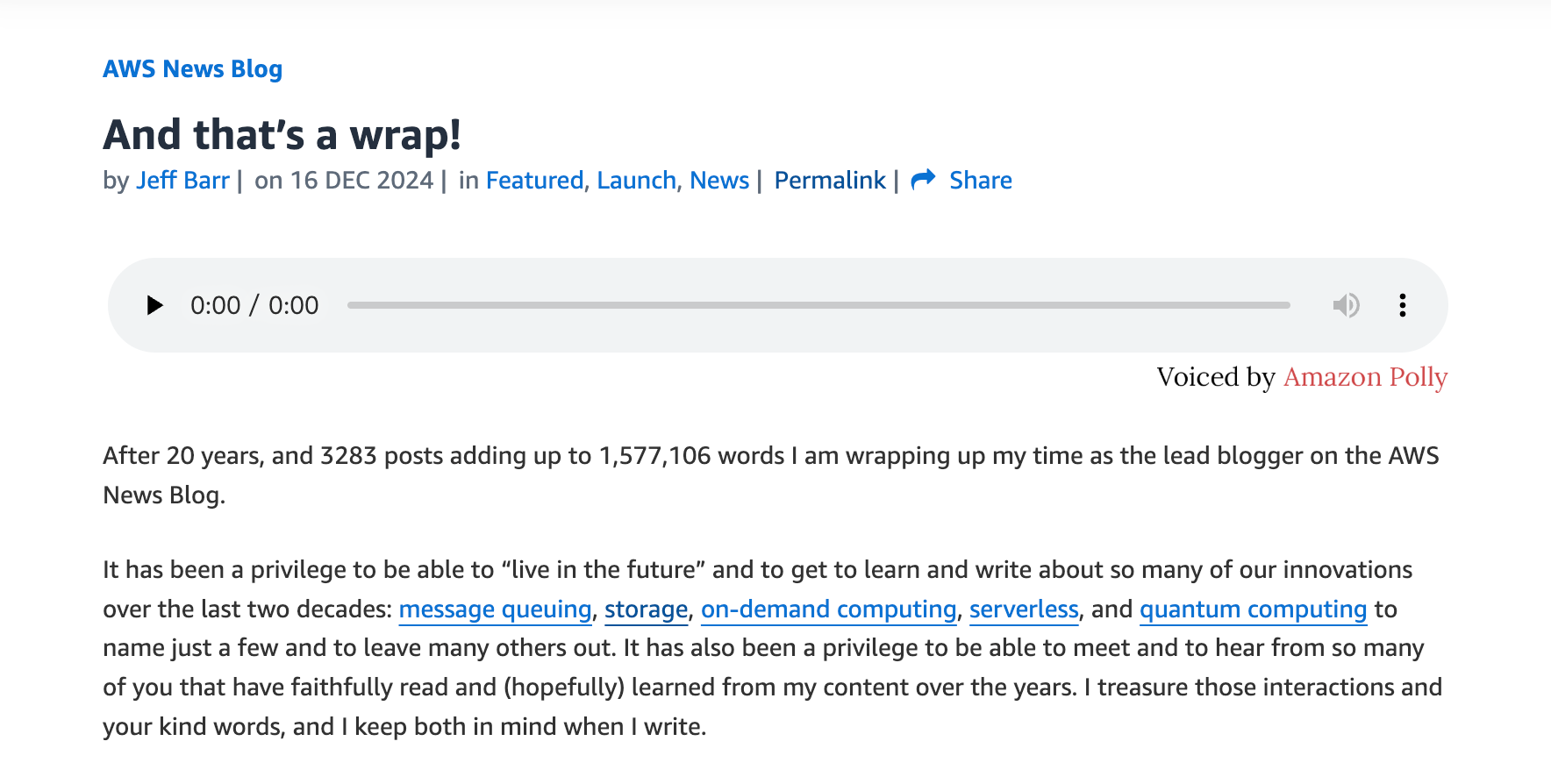Click the article title "And that's a wrap!"

[x=282, y=135]
